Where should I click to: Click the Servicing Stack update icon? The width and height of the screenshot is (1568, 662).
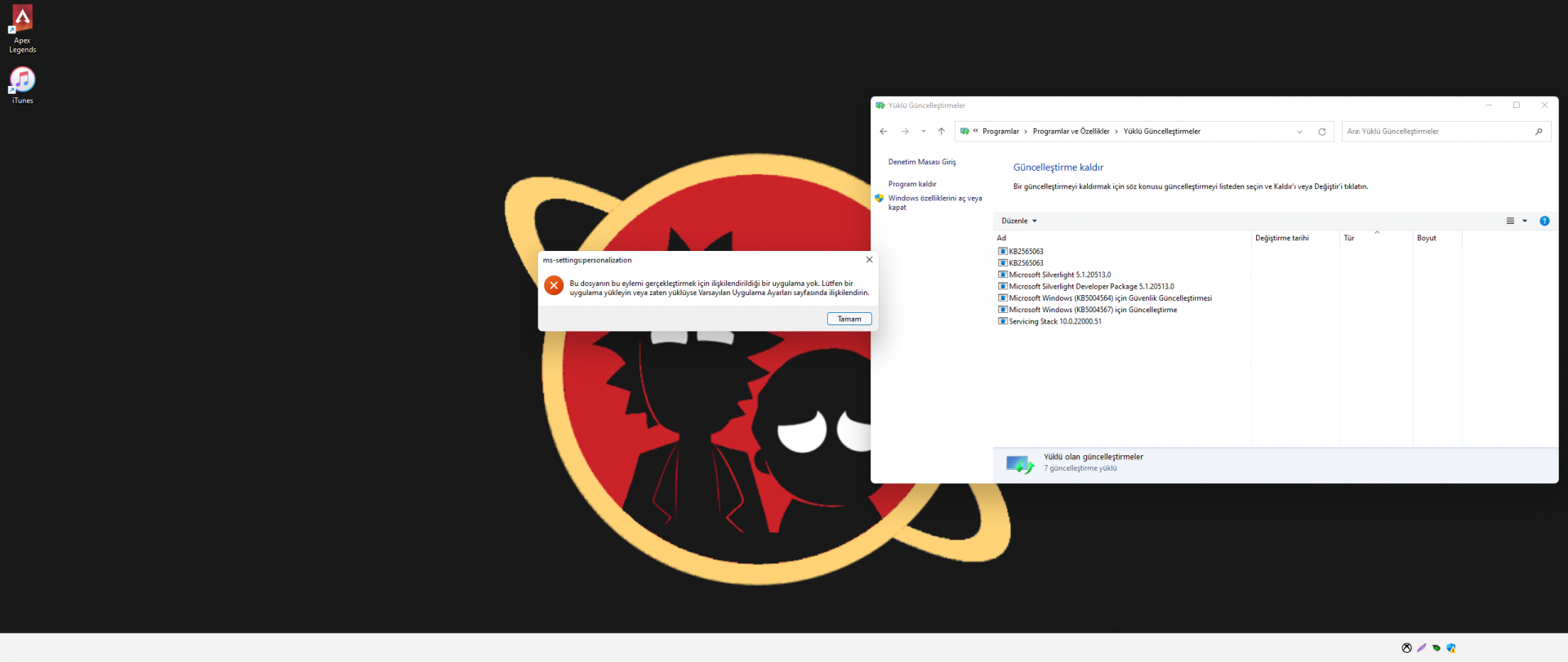pyautogui.click(x=1003, y=321)
